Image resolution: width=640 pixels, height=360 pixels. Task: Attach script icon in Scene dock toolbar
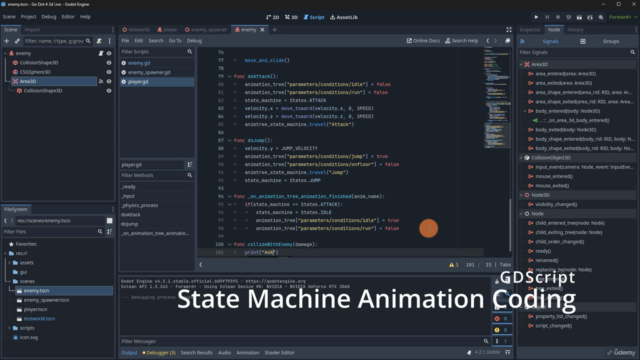(99, 41)
